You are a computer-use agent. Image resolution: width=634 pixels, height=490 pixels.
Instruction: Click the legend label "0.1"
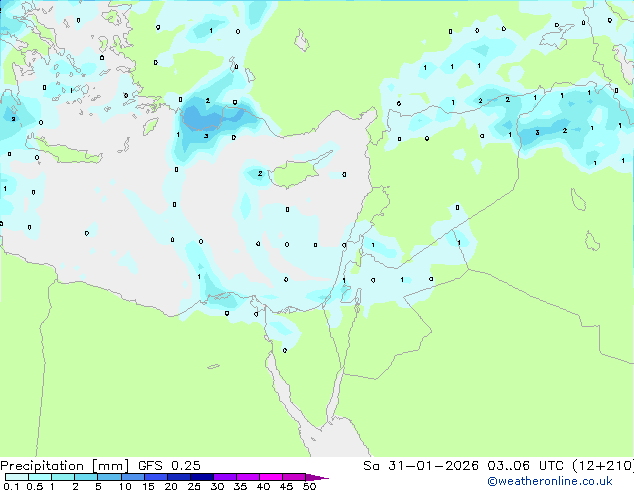click(x=11, y=486)
